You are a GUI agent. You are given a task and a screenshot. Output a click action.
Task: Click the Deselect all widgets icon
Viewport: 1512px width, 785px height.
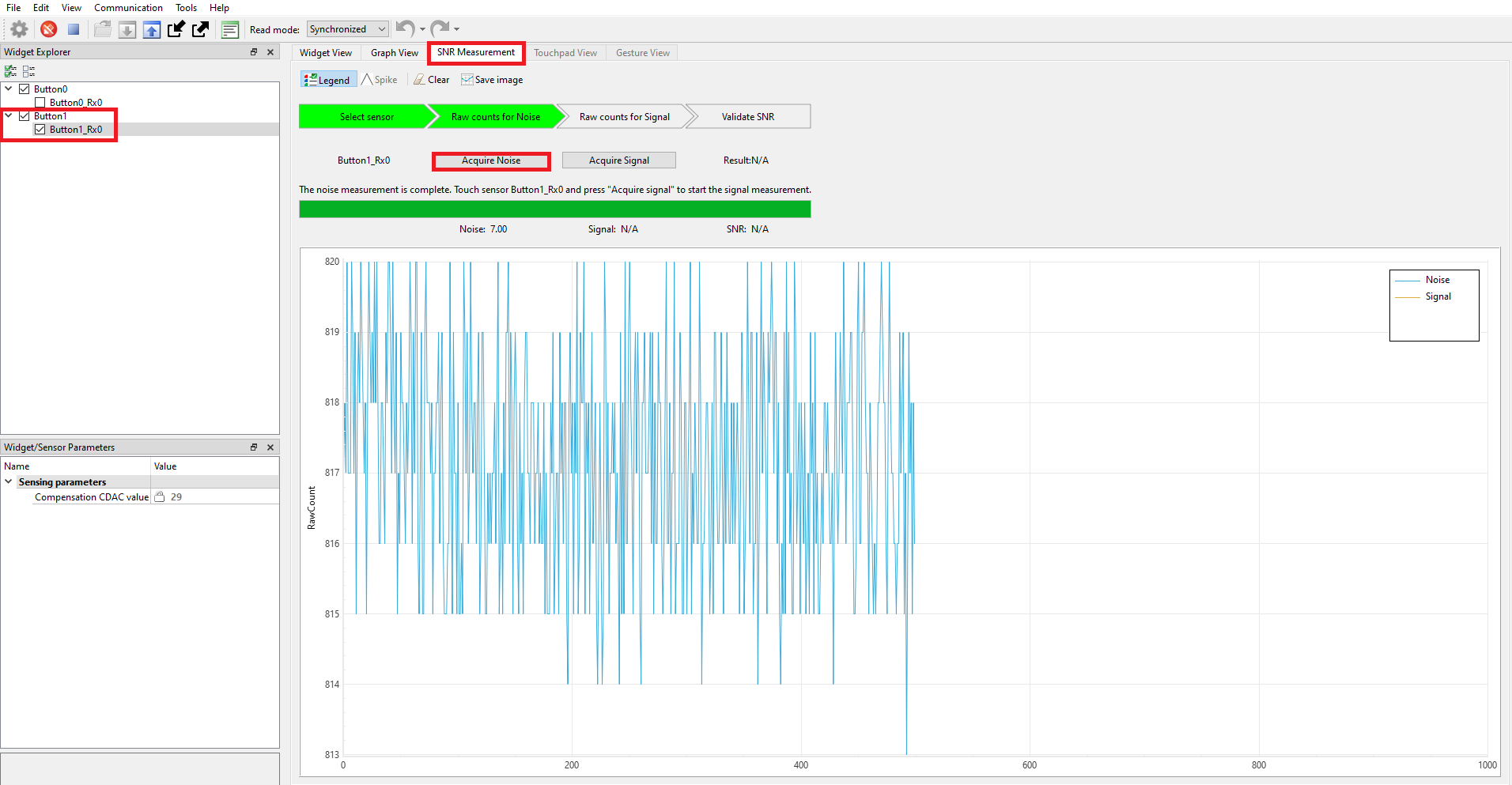28,70
